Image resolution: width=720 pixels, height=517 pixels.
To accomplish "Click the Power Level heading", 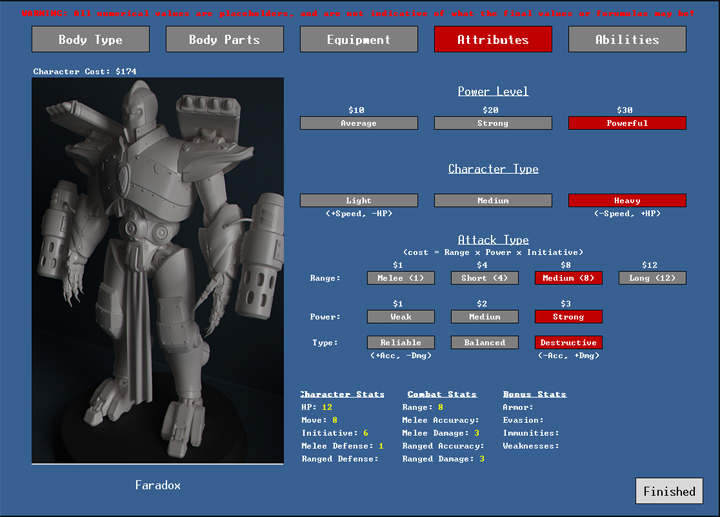I will tap(493, 91).
